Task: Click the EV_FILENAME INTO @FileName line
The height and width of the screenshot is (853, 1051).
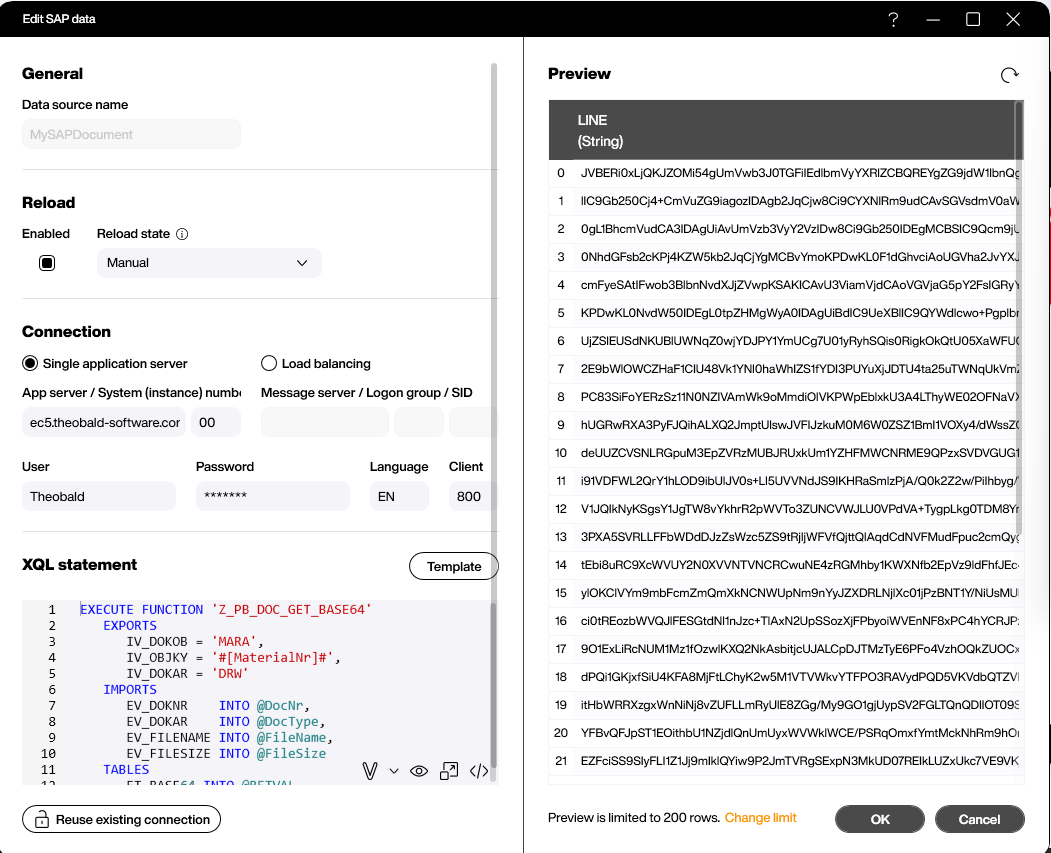Action: coord(229,738)
